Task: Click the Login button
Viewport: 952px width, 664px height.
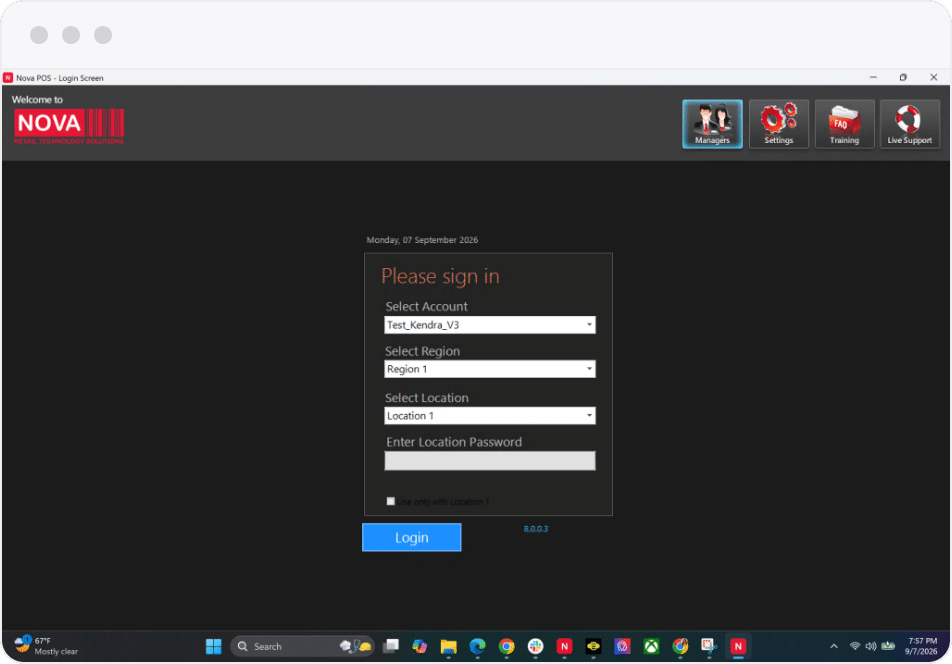Action: point(412,537)
